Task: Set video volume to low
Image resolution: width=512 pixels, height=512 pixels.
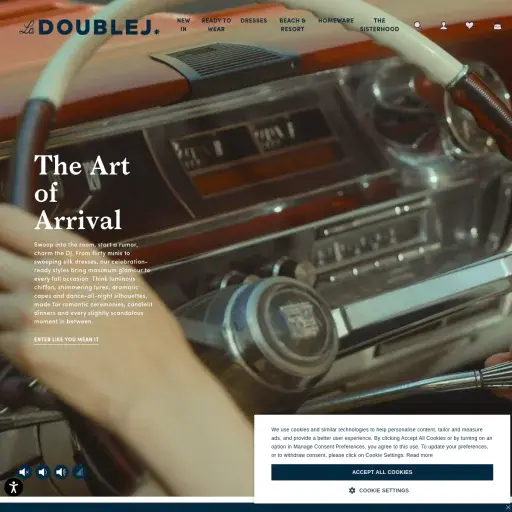Action: 43,472
